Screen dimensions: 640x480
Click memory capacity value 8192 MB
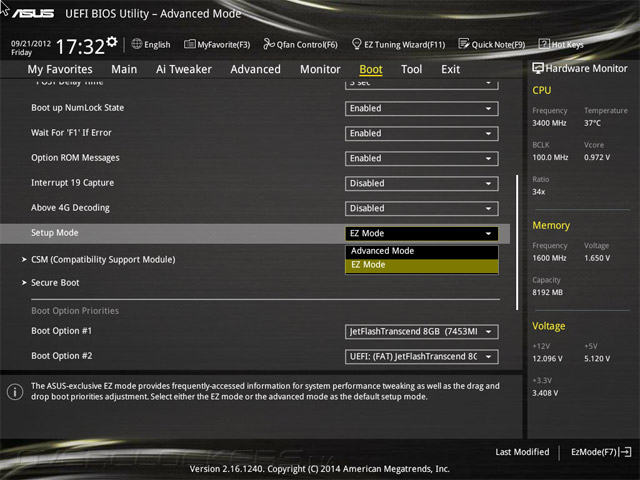pyautogui.click(x=547, y=292)
